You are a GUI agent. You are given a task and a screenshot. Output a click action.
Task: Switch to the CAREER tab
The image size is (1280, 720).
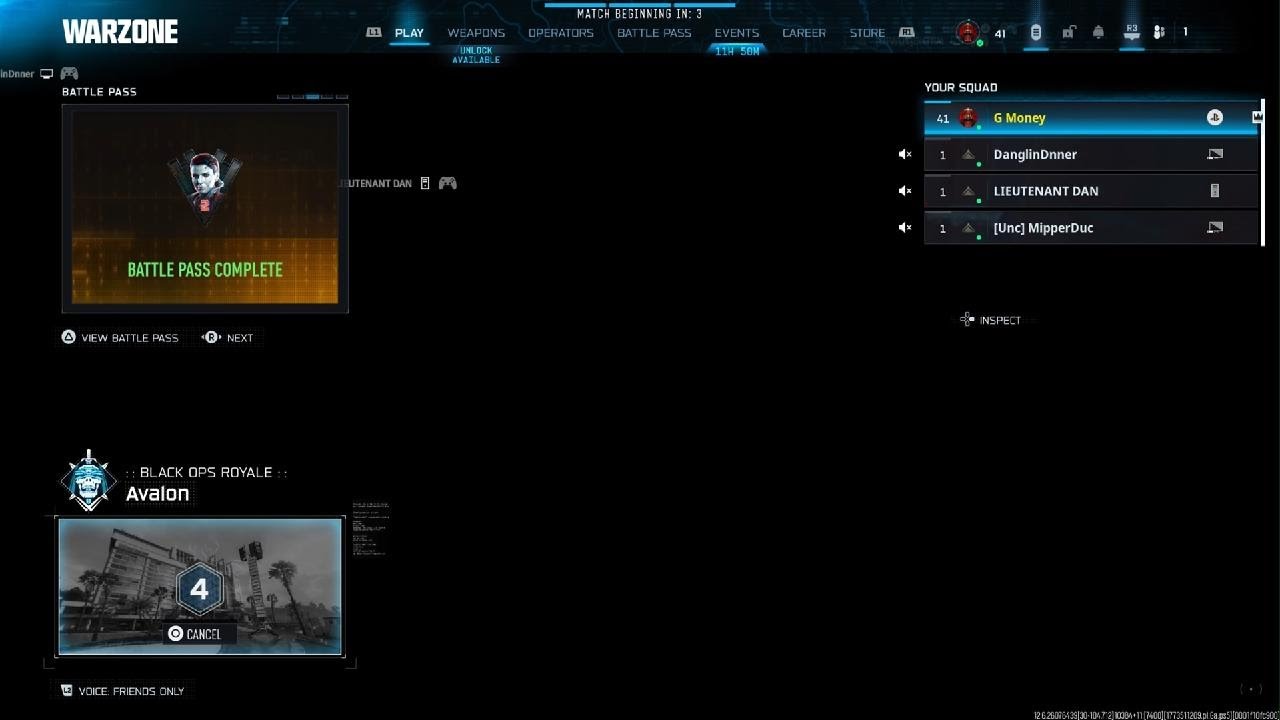click(804, 33)
